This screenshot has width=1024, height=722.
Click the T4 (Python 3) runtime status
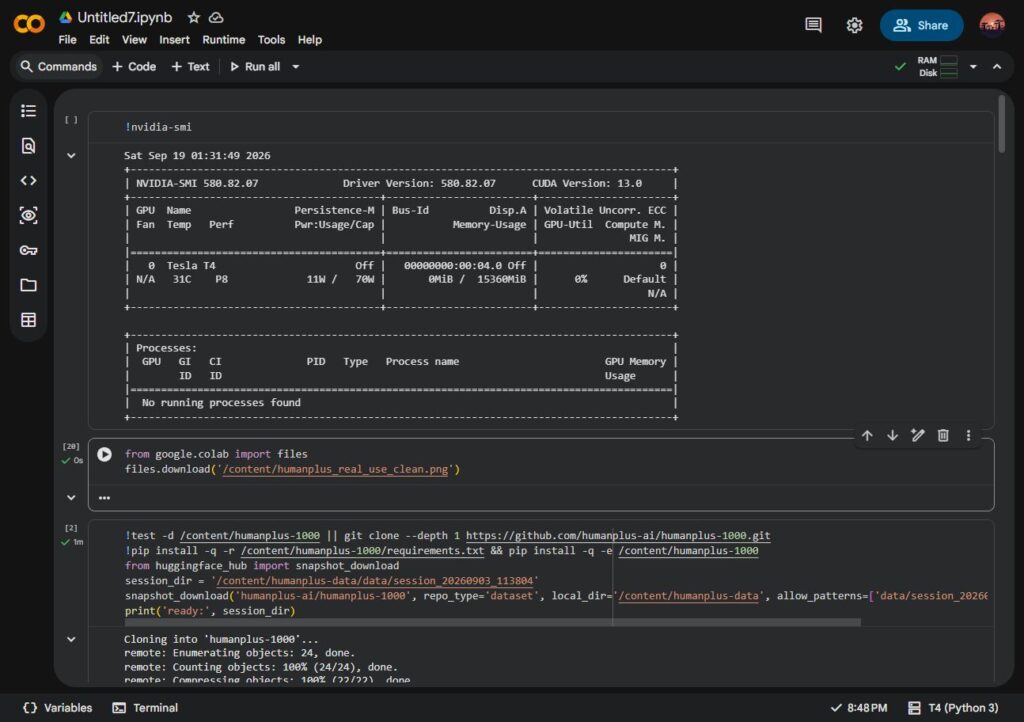[953, 708]
